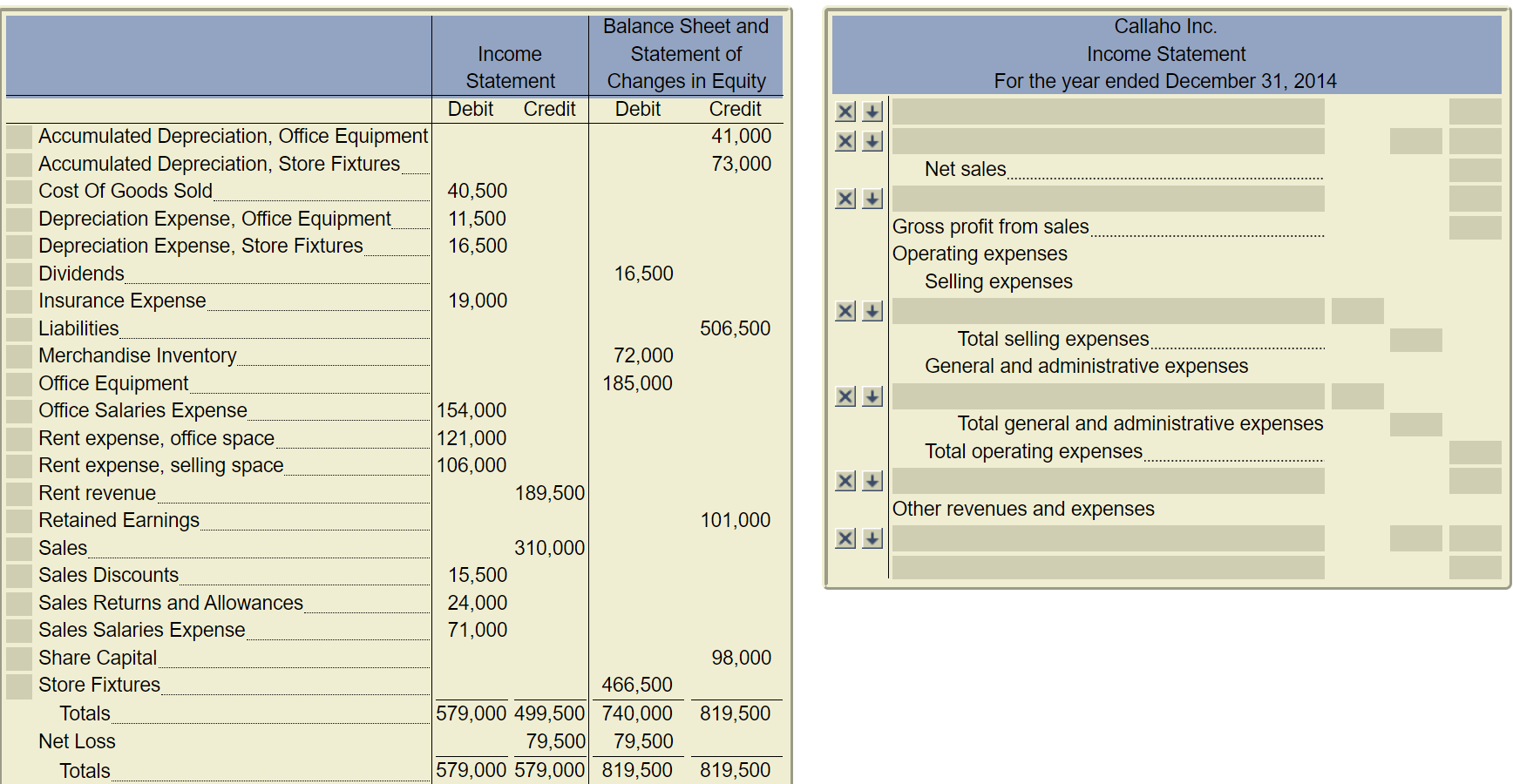The image size is (1513, 784).
Task: Click the amount field next to Net sales
Action: [1477, 170]
